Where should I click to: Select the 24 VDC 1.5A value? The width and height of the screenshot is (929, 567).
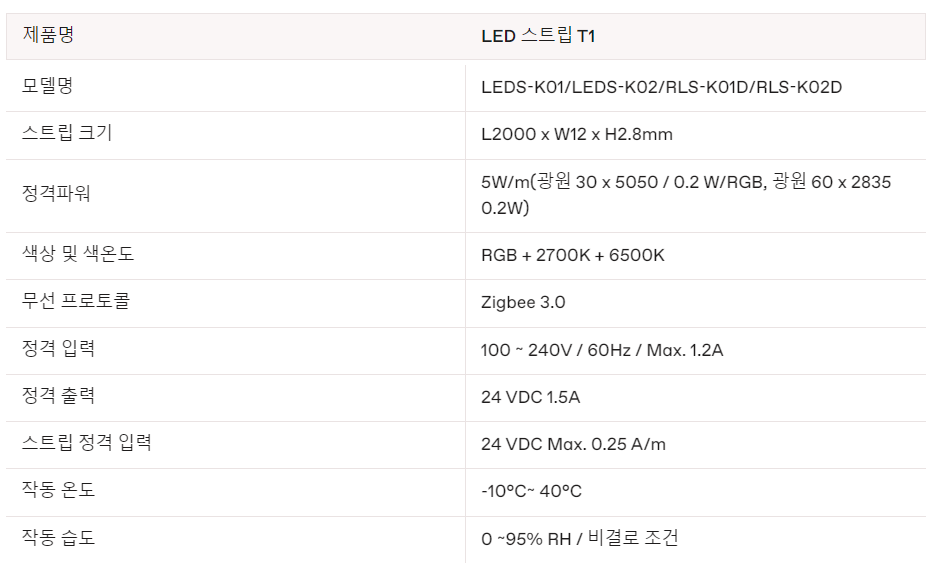[x=530, y=397]
